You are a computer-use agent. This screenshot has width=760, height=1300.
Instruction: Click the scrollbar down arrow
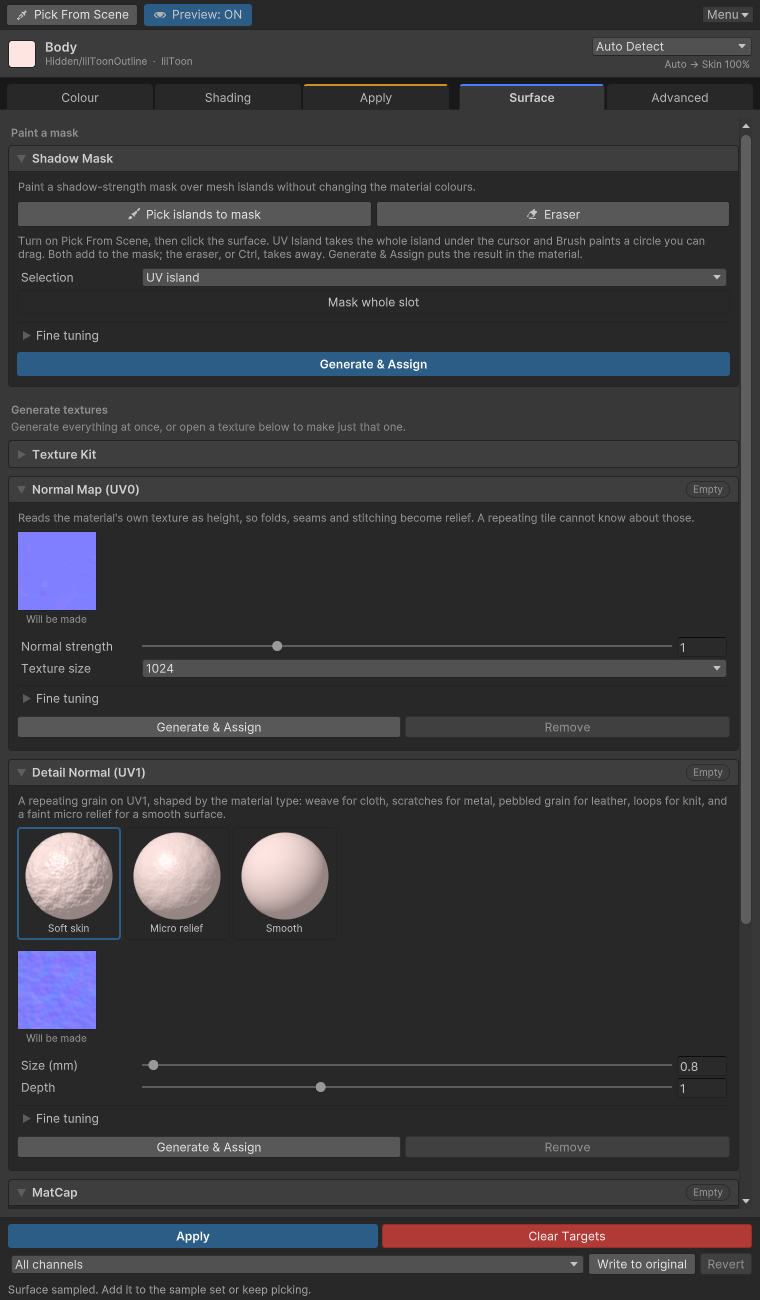(745, 1199)
